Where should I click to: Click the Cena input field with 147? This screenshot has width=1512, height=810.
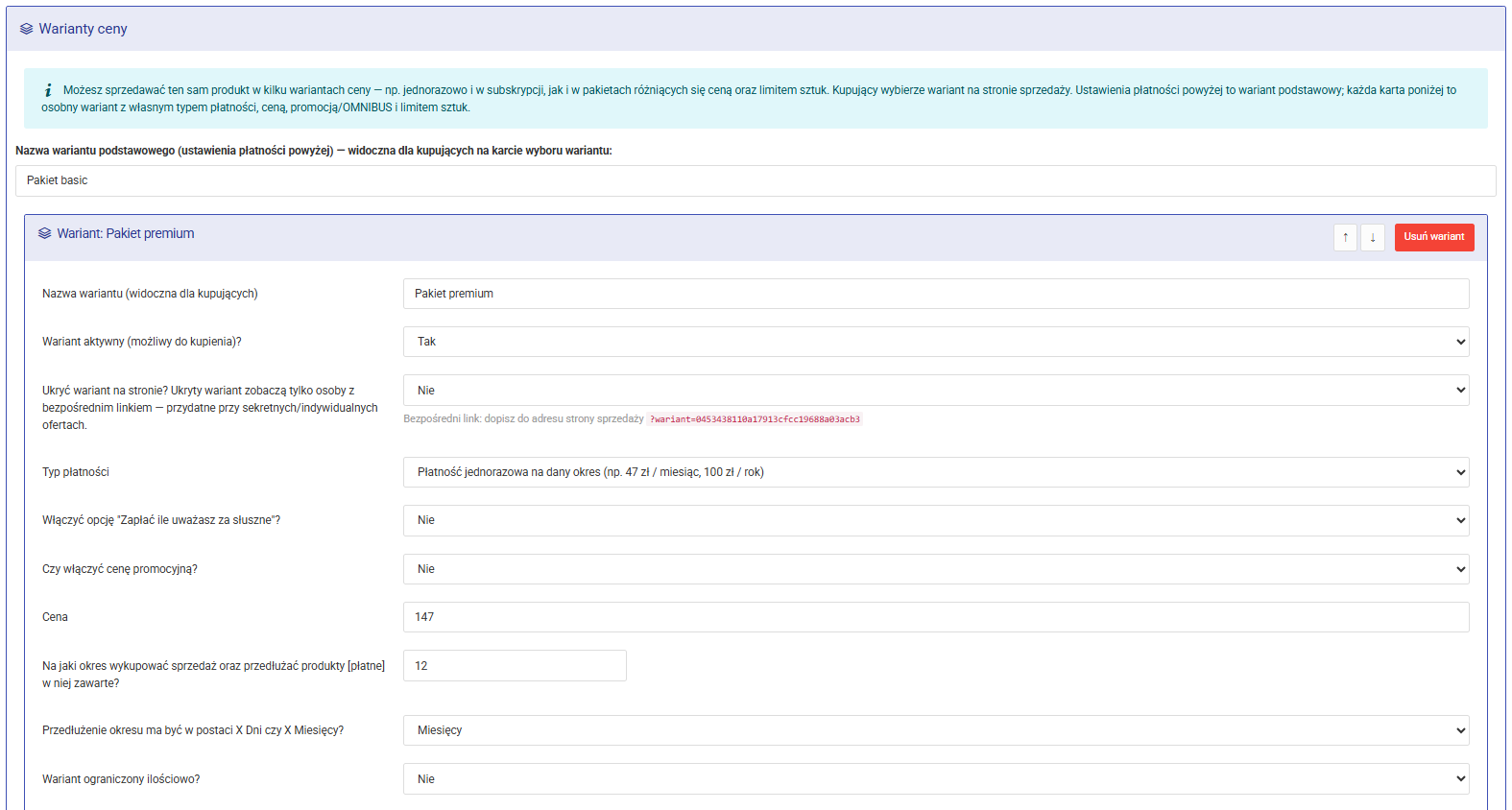click(936, 617)
